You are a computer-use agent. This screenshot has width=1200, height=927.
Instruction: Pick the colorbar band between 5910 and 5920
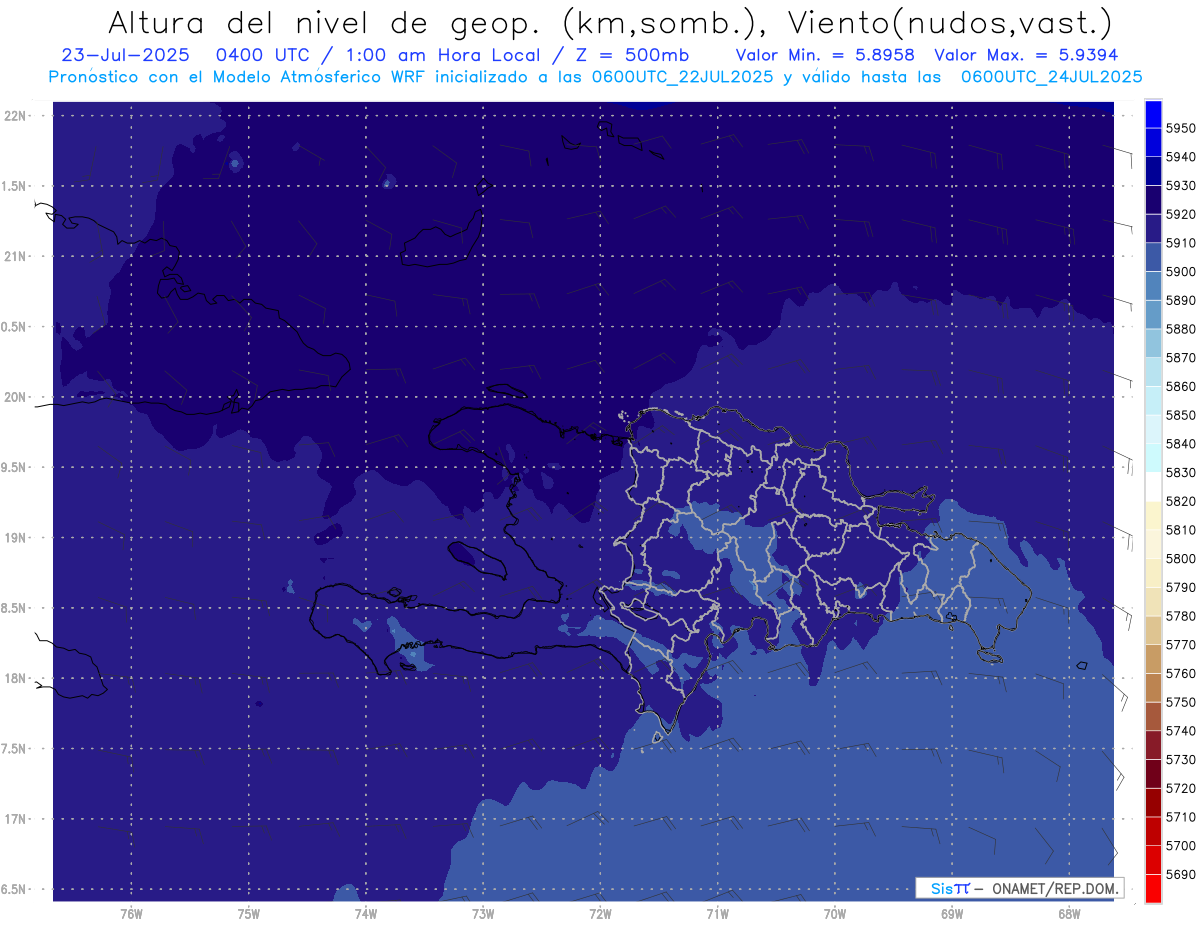1153,229
